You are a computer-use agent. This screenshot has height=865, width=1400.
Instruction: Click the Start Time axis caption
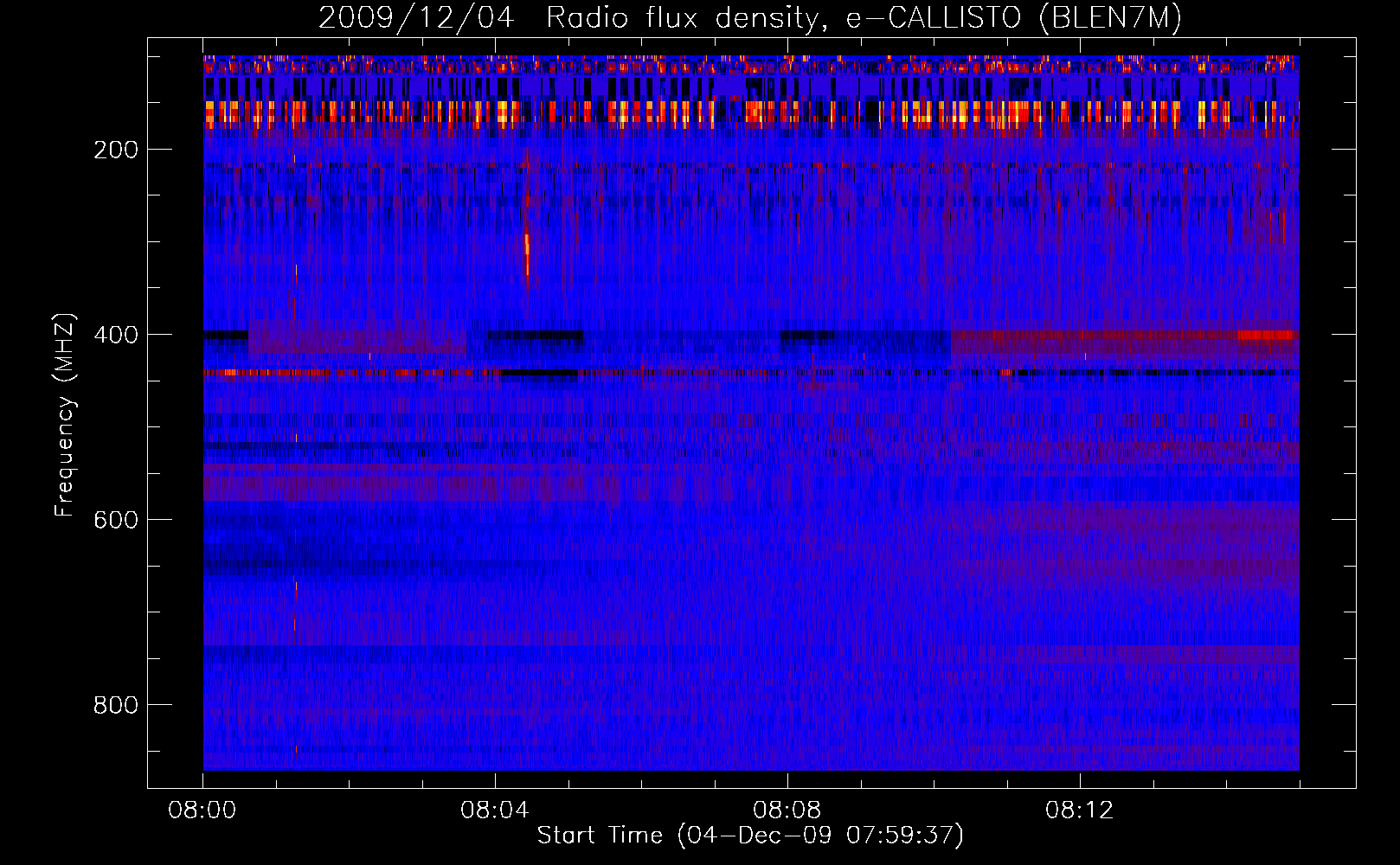(750, 836)
